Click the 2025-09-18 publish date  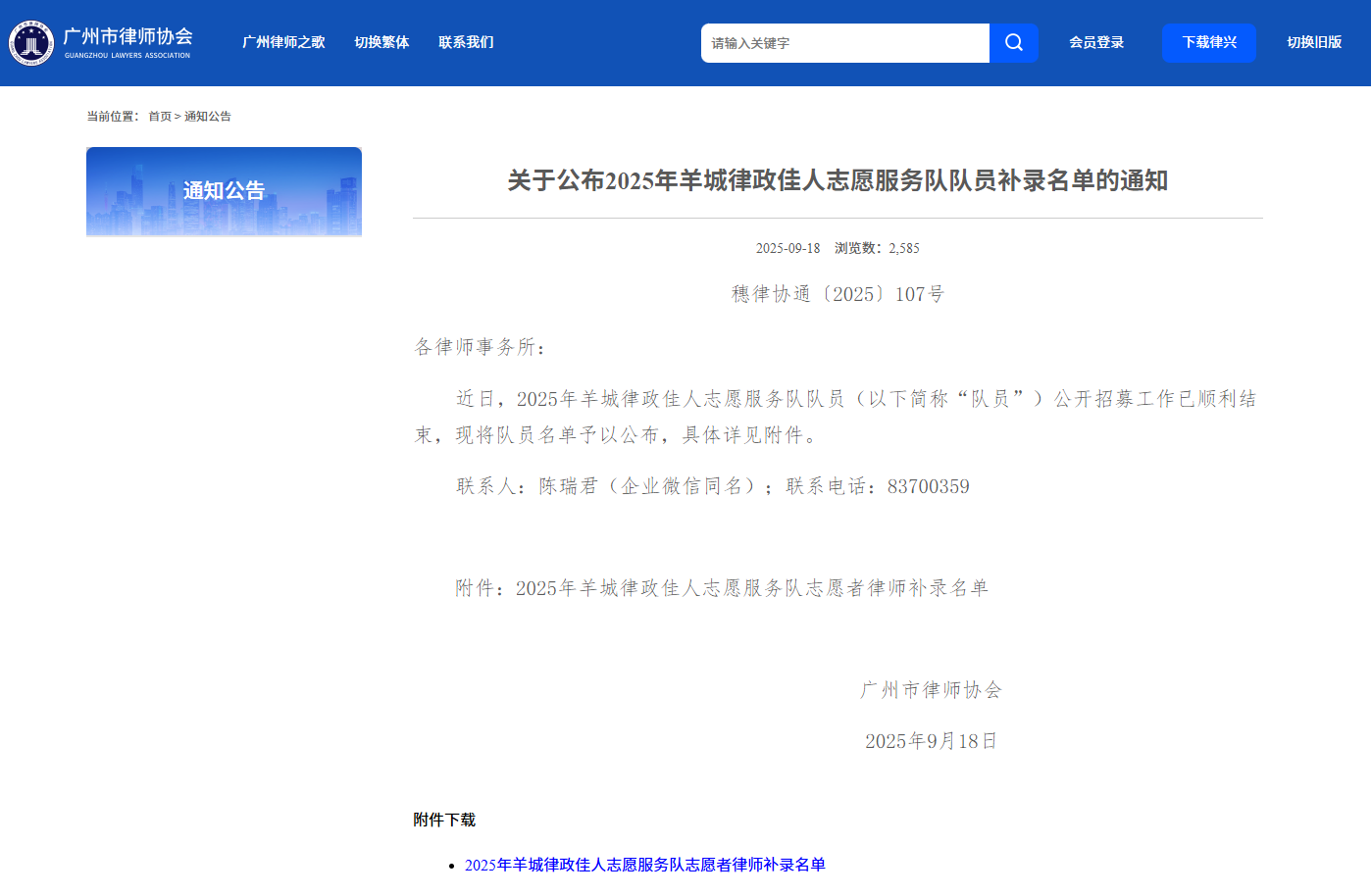click(787, 248)
